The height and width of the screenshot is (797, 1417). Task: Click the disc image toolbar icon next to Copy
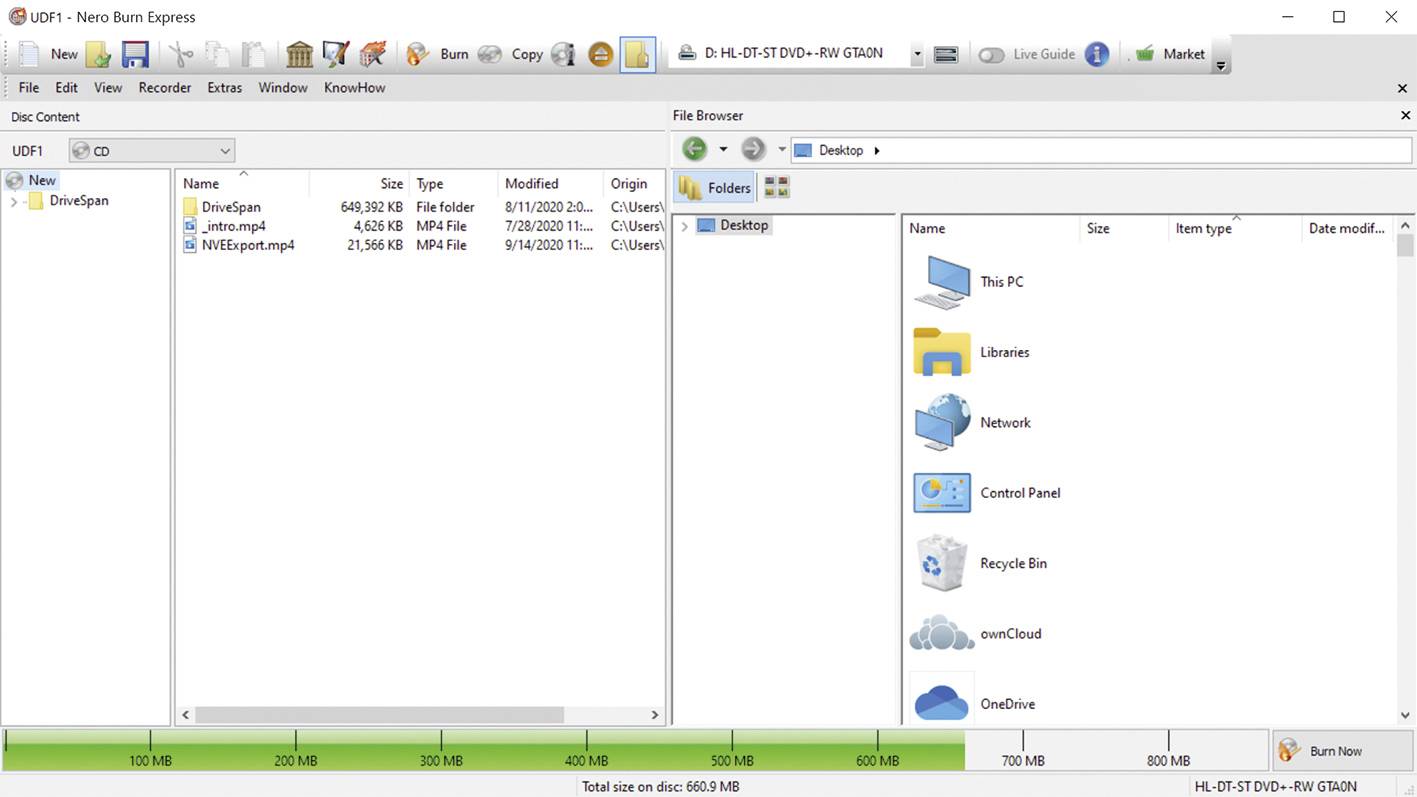coord(562,53)
